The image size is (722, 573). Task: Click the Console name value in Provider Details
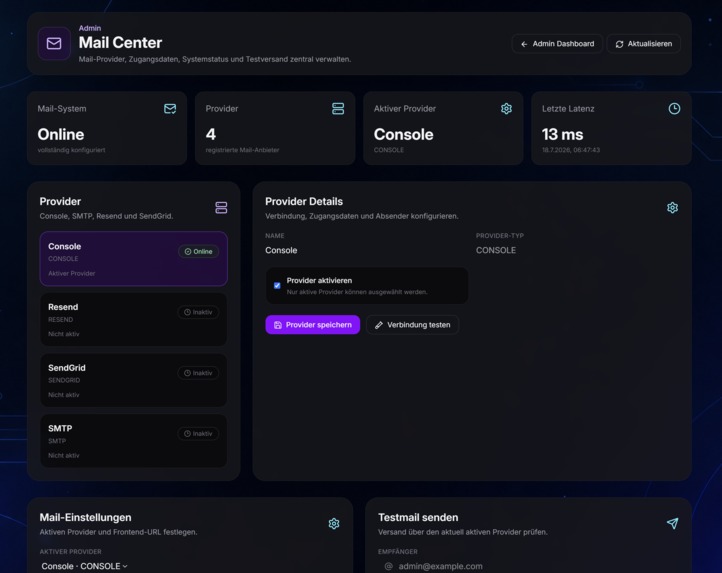click(281, 250)
